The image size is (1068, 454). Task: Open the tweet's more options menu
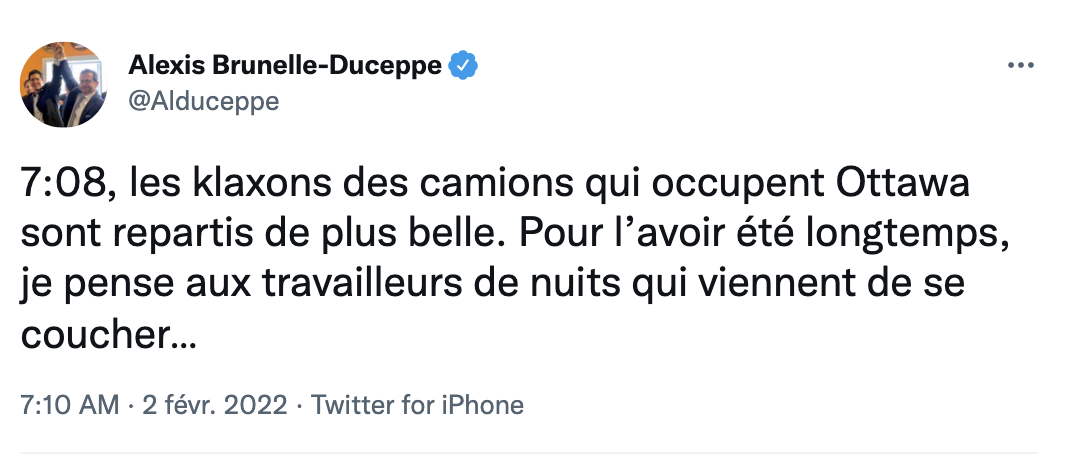pos(1019,66)
